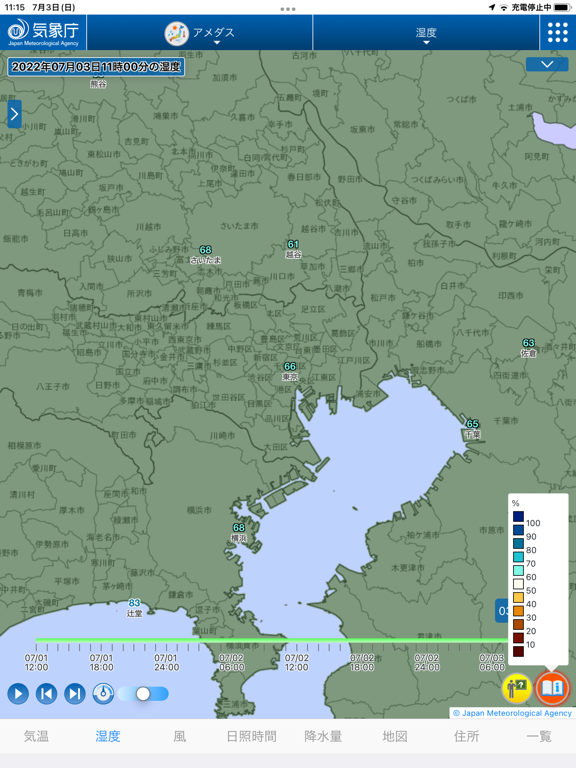Screen dimensions: 576x768
Task: Click timeline marker 07/02 24:00
Action: tap(427, 662)
